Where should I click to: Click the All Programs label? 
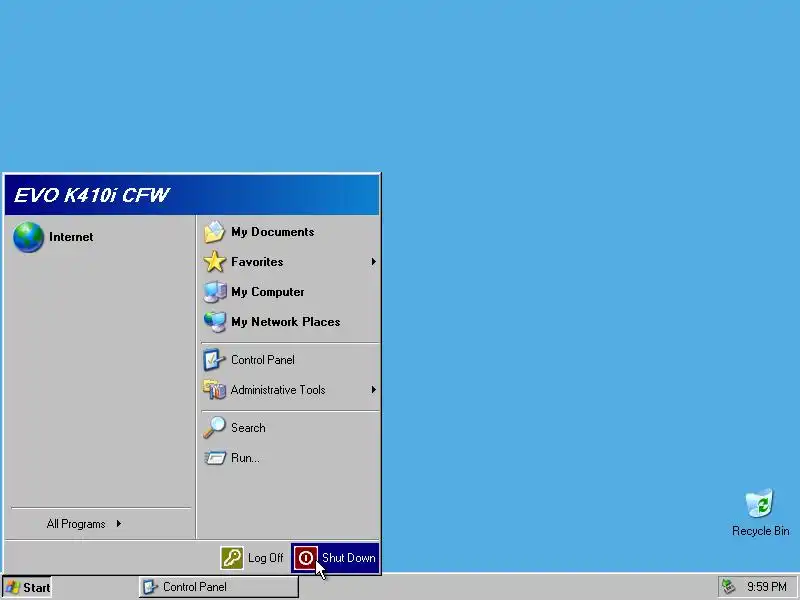76,524
